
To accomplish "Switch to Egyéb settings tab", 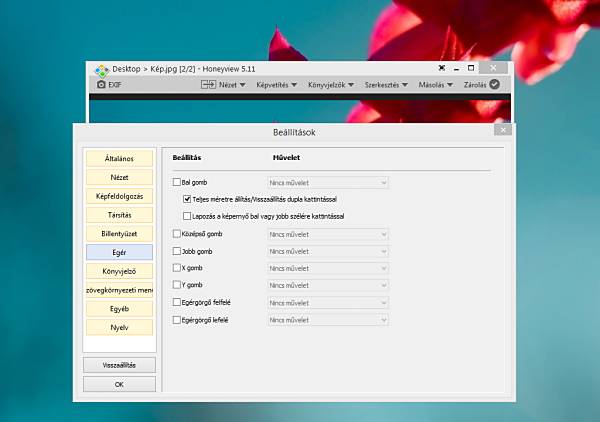I will click(x=119, y=309).
